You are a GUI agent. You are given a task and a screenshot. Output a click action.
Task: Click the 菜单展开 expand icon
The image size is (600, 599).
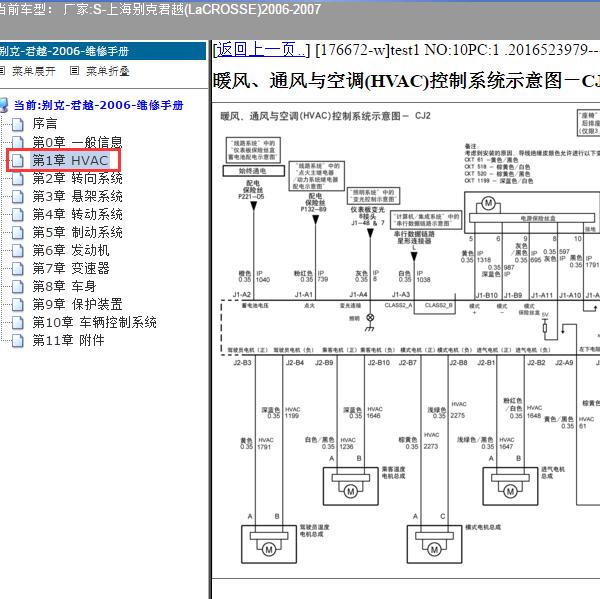(x=2, y=70)
